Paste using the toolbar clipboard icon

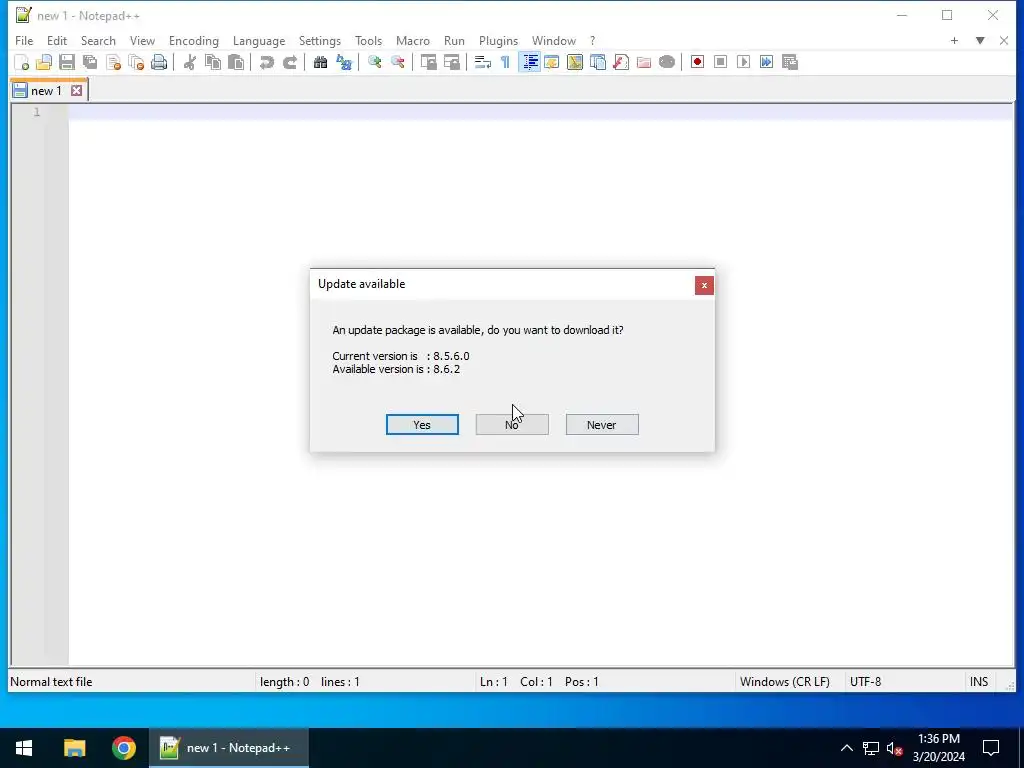pyautogui.click(x=236, y=62)
